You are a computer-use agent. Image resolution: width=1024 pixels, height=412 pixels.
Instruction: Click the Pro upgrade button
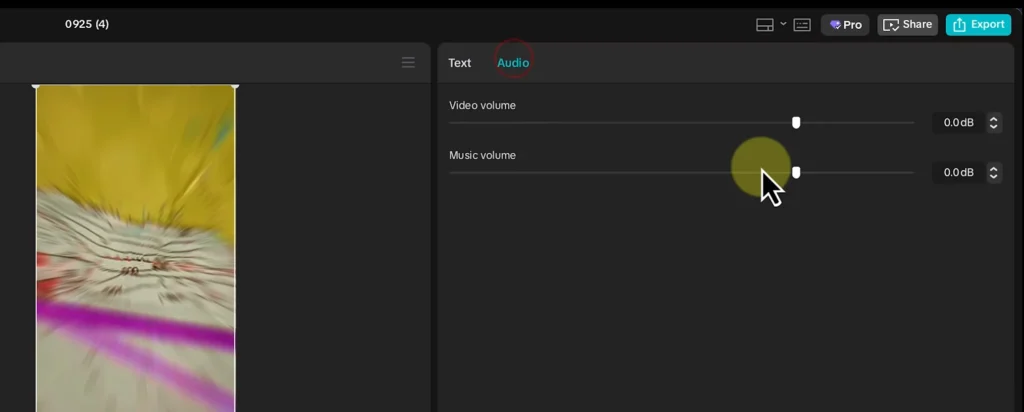coord(846,25)
